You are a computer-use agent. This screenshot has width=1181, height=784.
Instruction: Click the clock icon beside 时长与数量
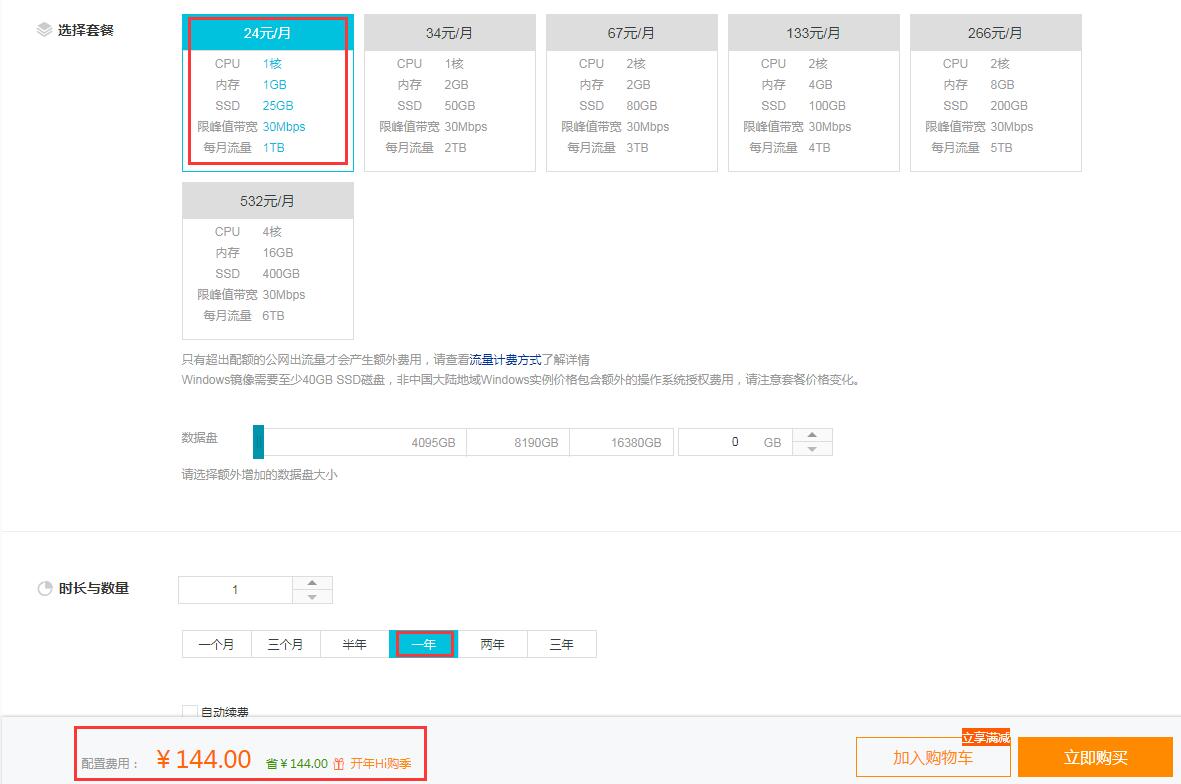click(x=44, y=589)
